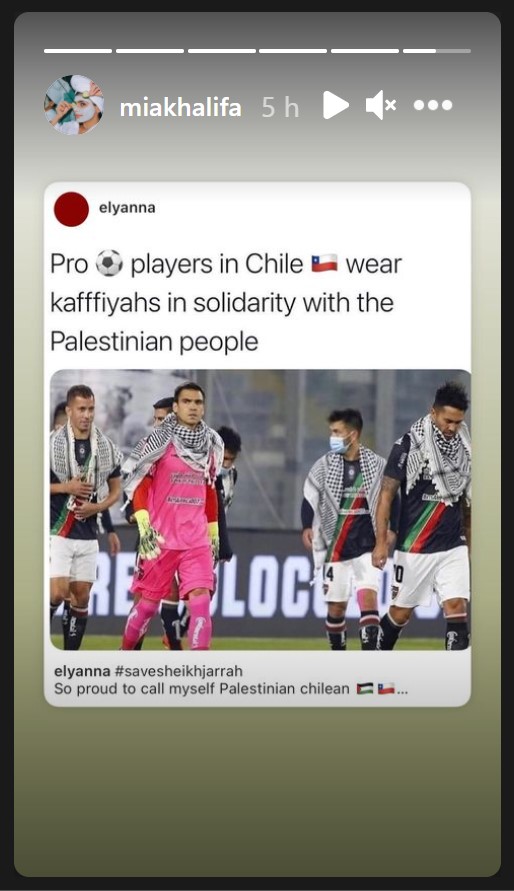Viewport: 514px width, 891px height.
Task: Click the #savesheikhjarrah hashtag
Action: pos(178,671)
